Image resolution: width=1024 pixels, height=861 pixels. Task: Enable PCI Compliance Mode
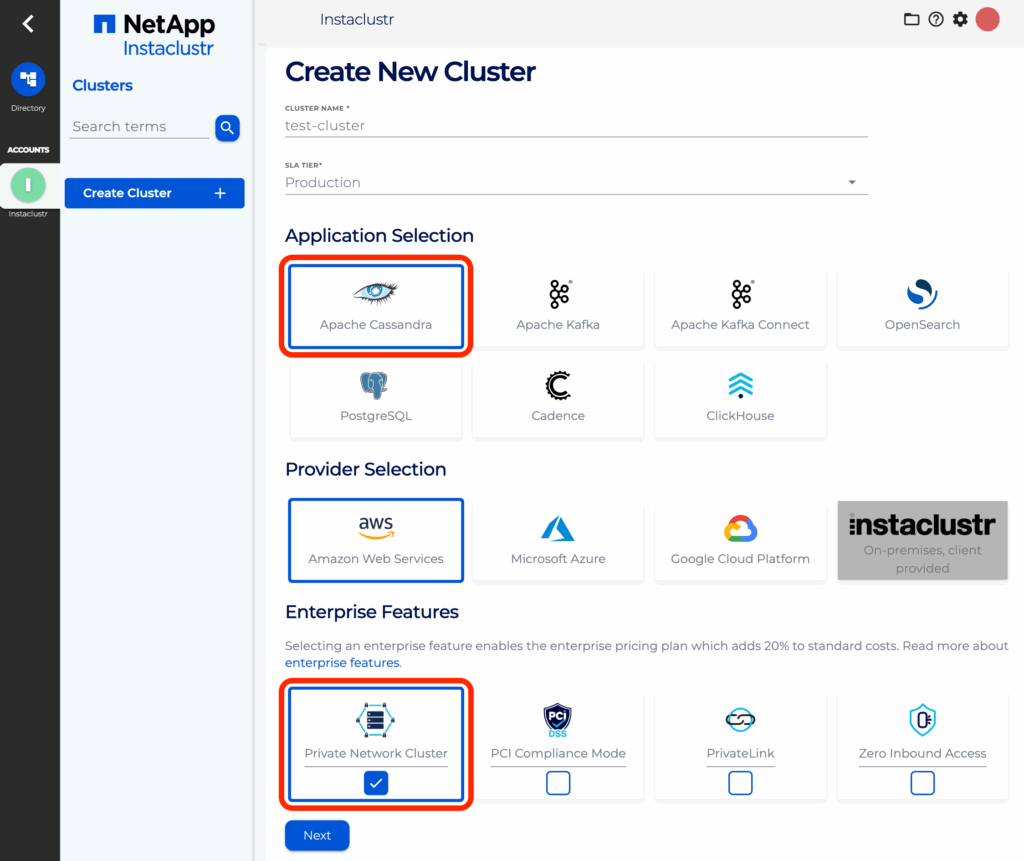(x=557, y=783)
